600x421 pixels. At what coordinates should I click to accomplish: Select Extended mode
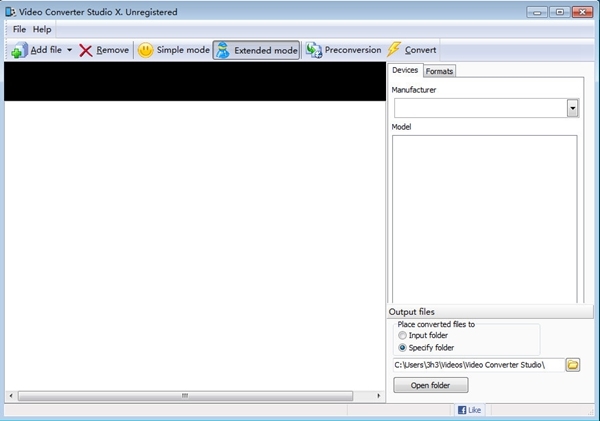pos(256,50)
